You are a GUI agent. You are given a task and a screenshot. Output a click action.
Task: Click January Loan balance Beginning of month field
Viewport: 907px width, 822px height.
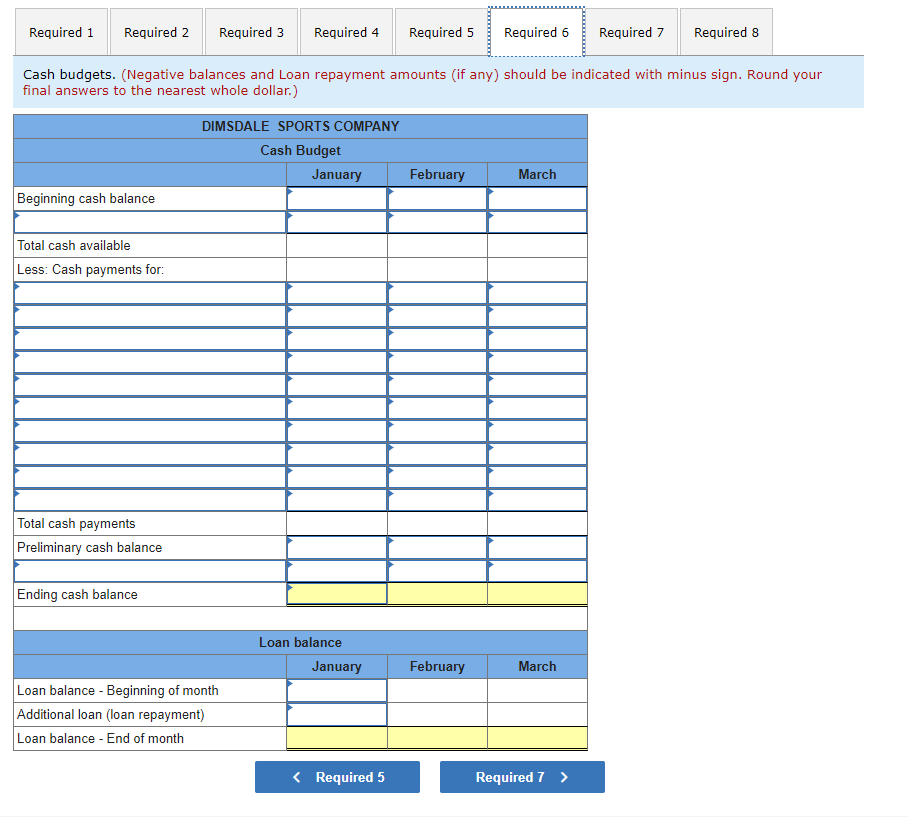point(337,691)
